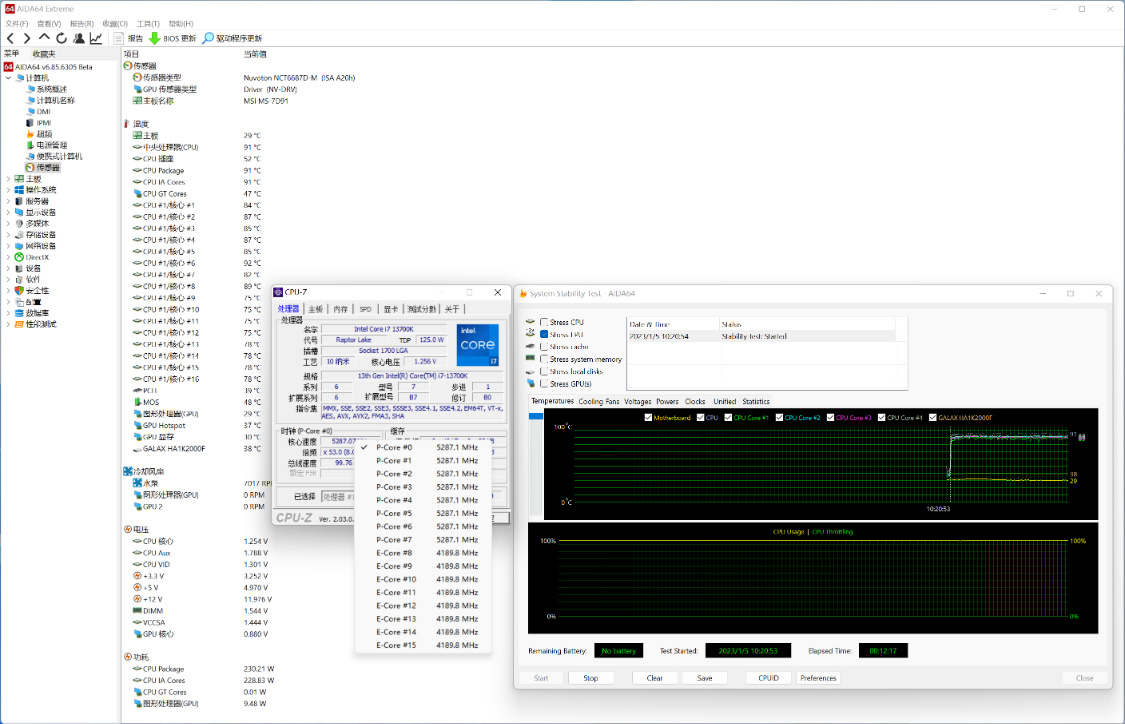Image resolution: width=1125 pixels, height=724 pixels.
Task: Expand the 存储设备 tree node
Action: tap(9, 235)
